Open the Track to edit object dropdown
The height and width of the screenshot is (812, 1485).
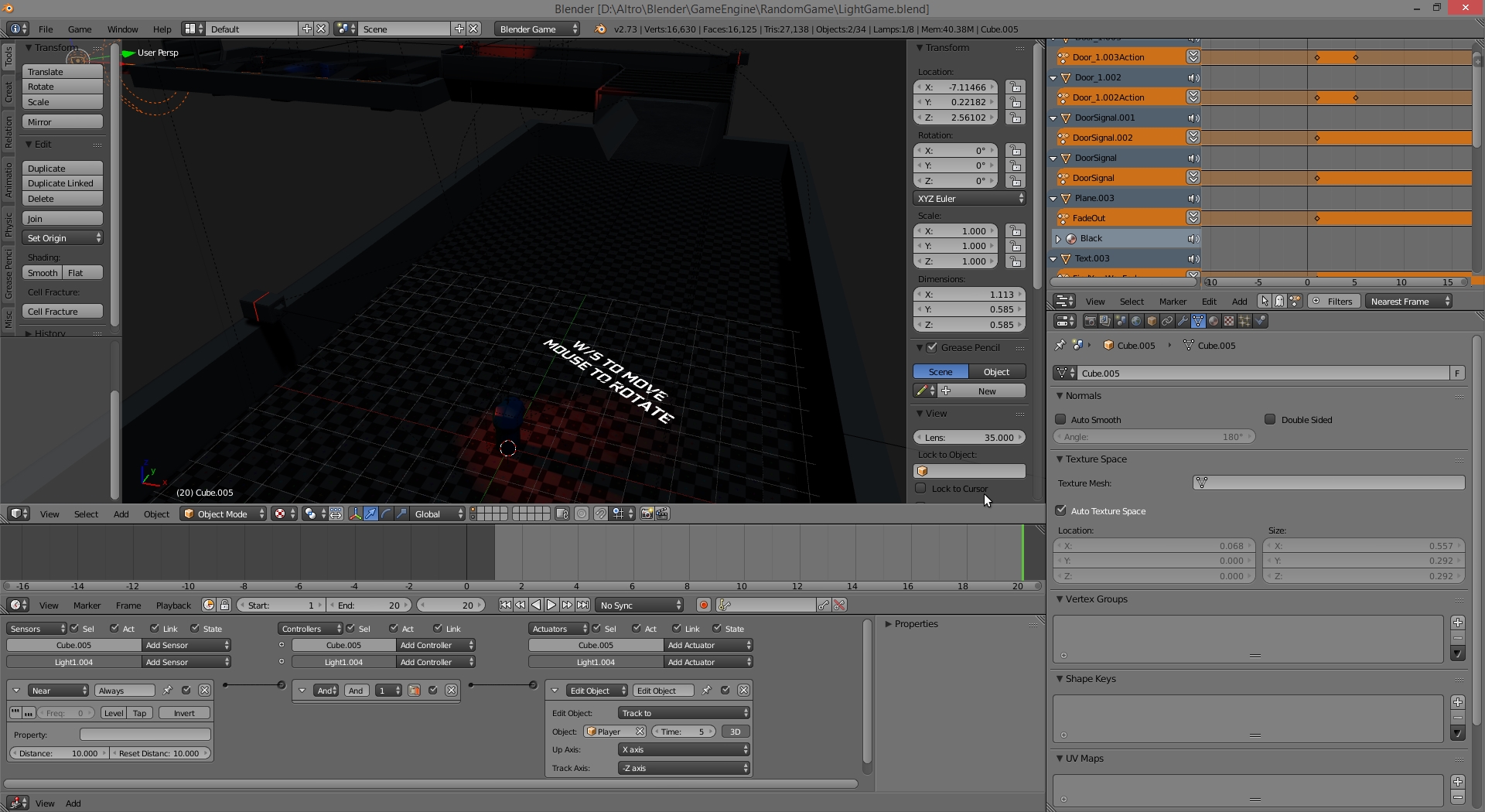click(x=684, y=713)
